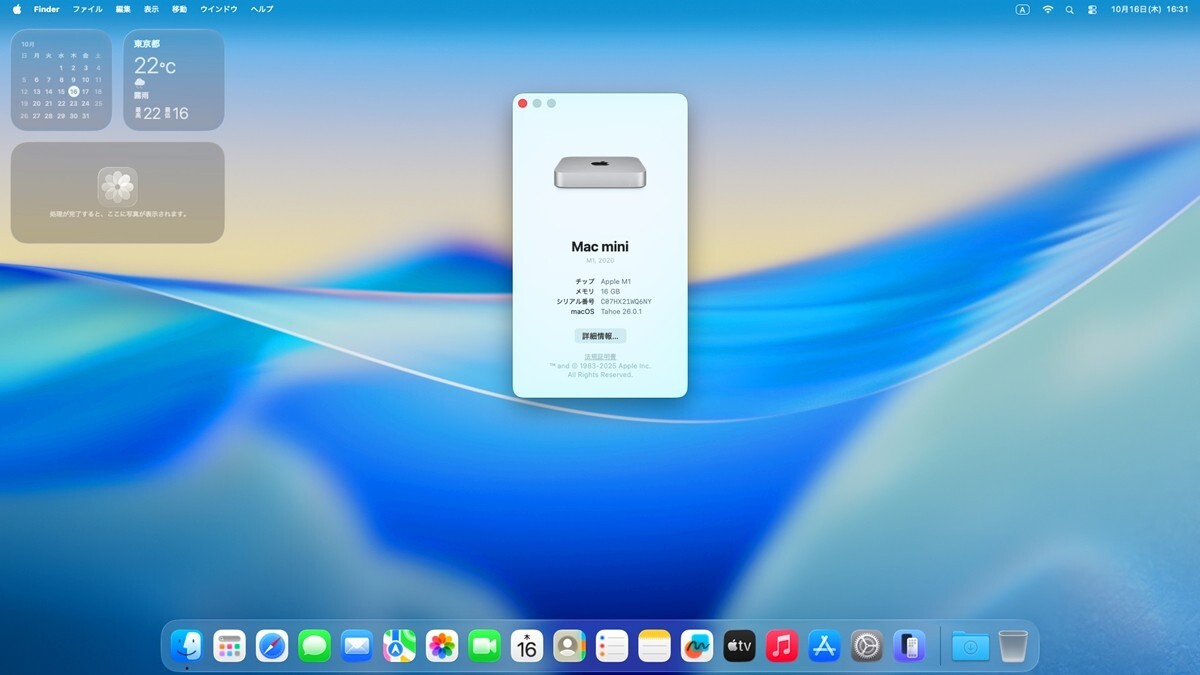Open the Trash in the Dock

pyautogui.click(x=1012, y=646)
